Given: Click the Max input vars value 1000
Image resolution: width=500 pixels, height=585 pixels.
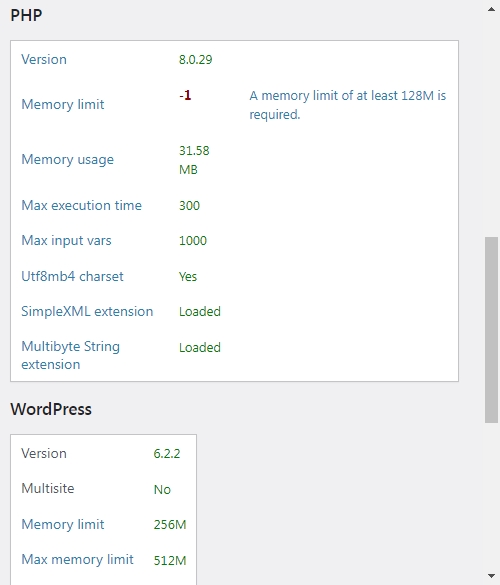Looking at the screenshot, I should 193,241.
